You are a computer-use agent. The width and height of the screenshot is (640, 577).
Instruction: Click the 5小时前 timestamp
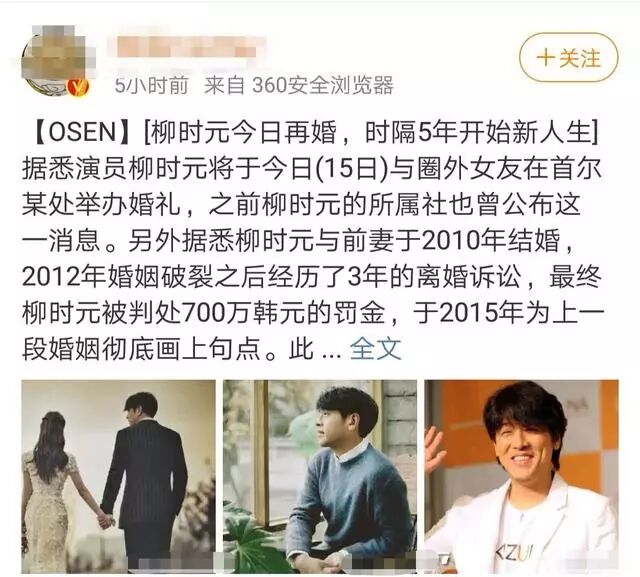click(151, 85)
